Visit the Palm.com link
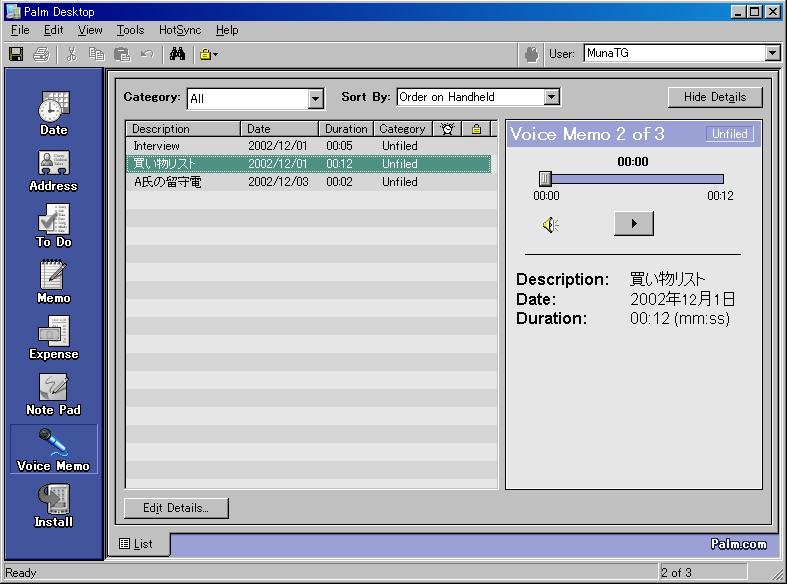Image resolution: width=787 pixels, height=584 pixels. click(738, 544)
